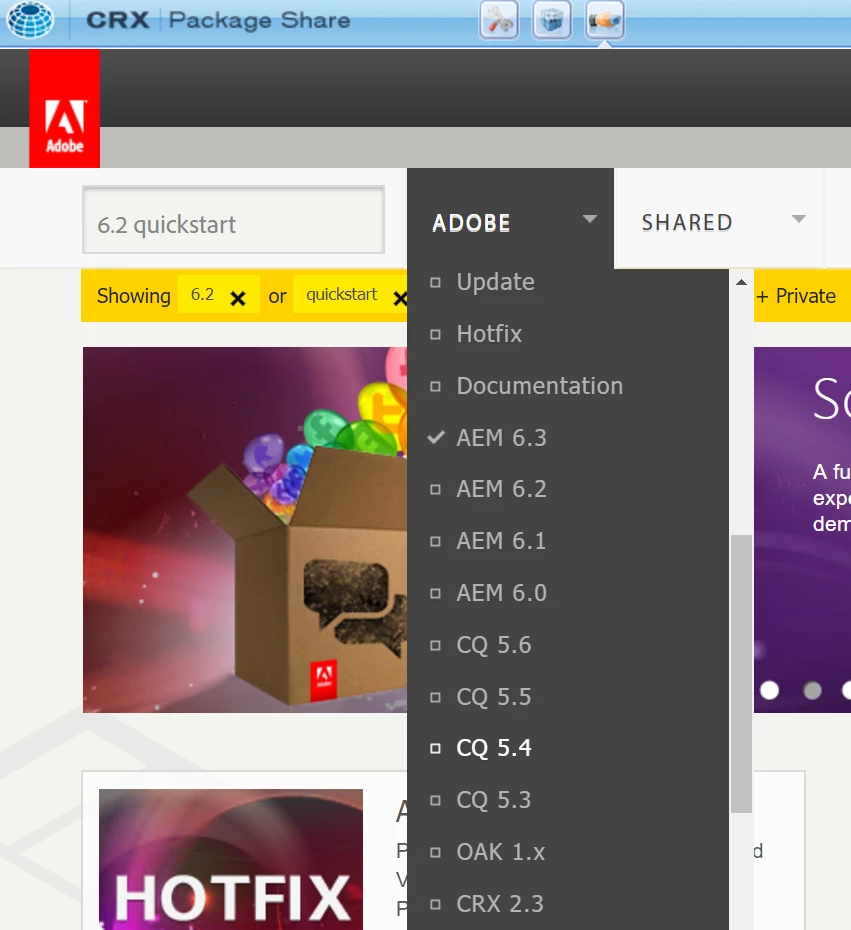
Task: Open the Package Share icon in header
Action: click(x=604, y=20)
